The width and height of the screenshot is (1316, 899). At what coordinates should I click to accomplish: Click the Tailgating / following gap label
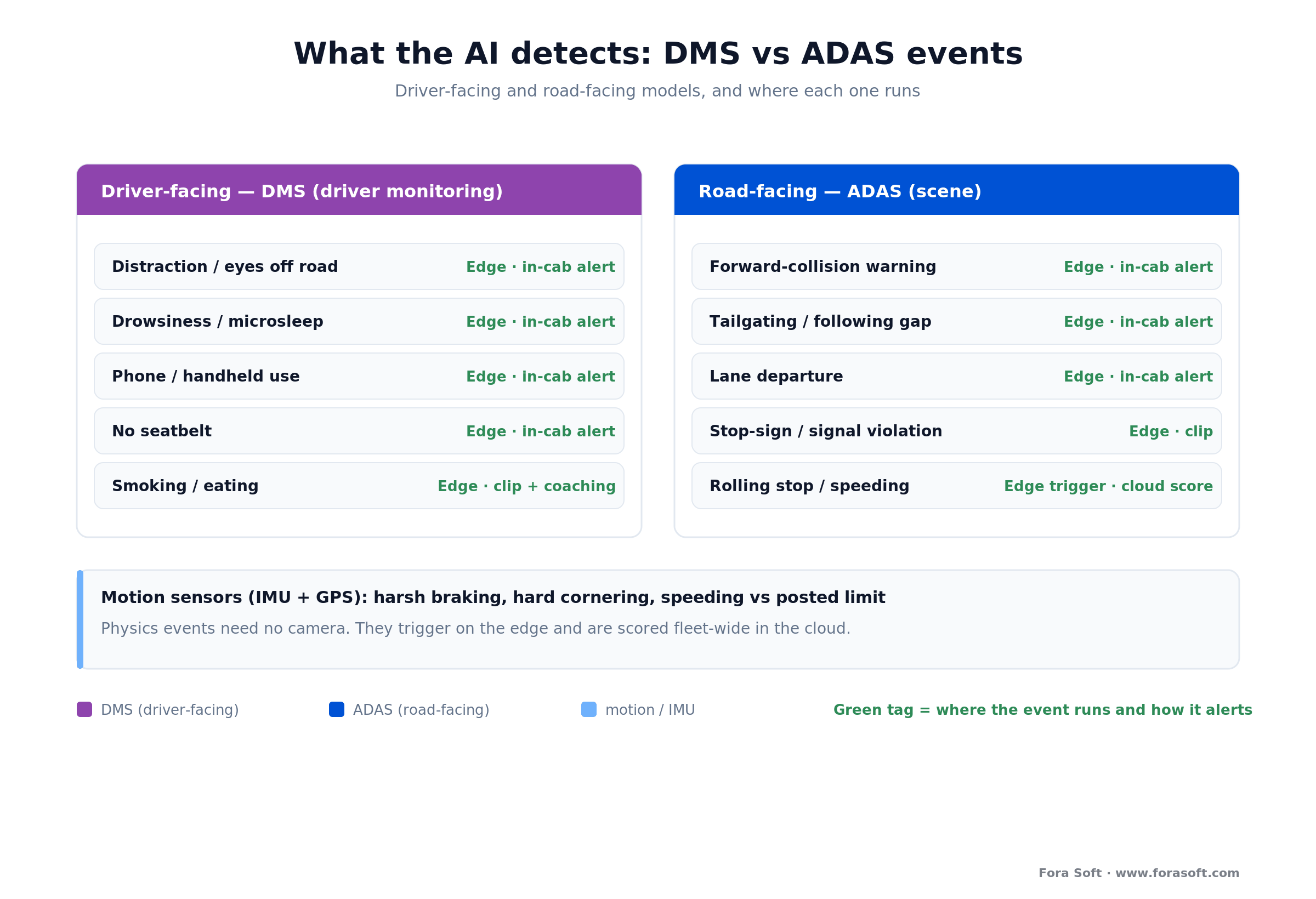[x=820, y=322]
